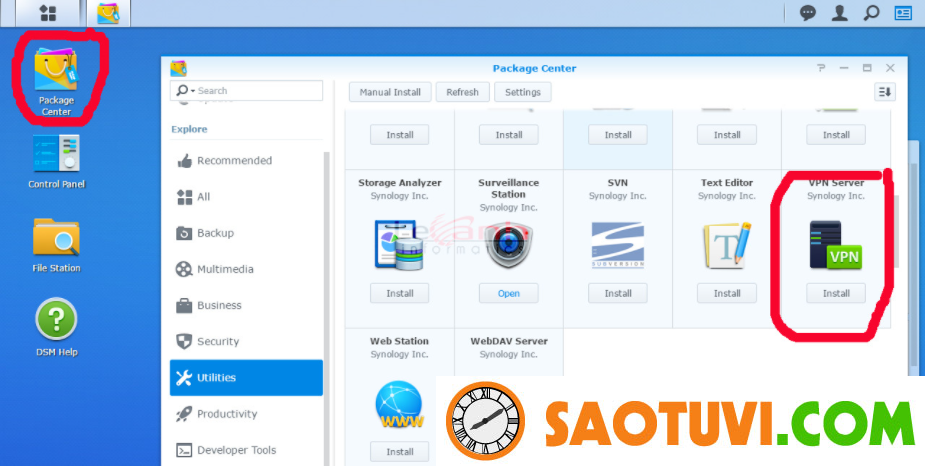
Task: Select the Utilities category
Action: pos(246,378)
